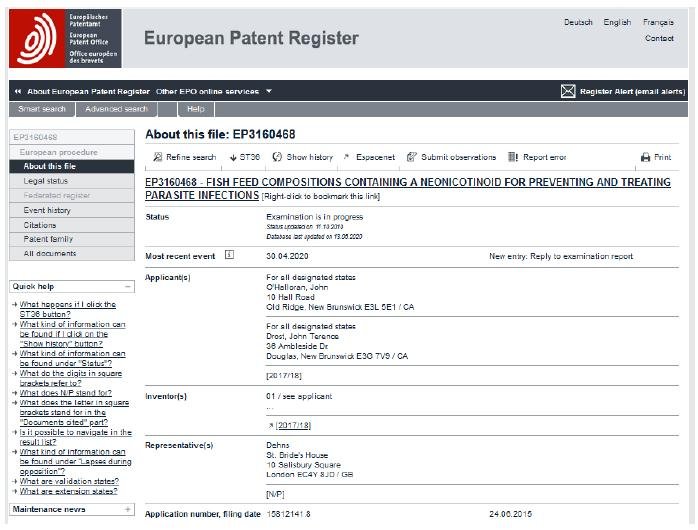Viewport: 698px width, 530px height.
Task: Print the page with the Print icon
Action: [x=646, y=157]
